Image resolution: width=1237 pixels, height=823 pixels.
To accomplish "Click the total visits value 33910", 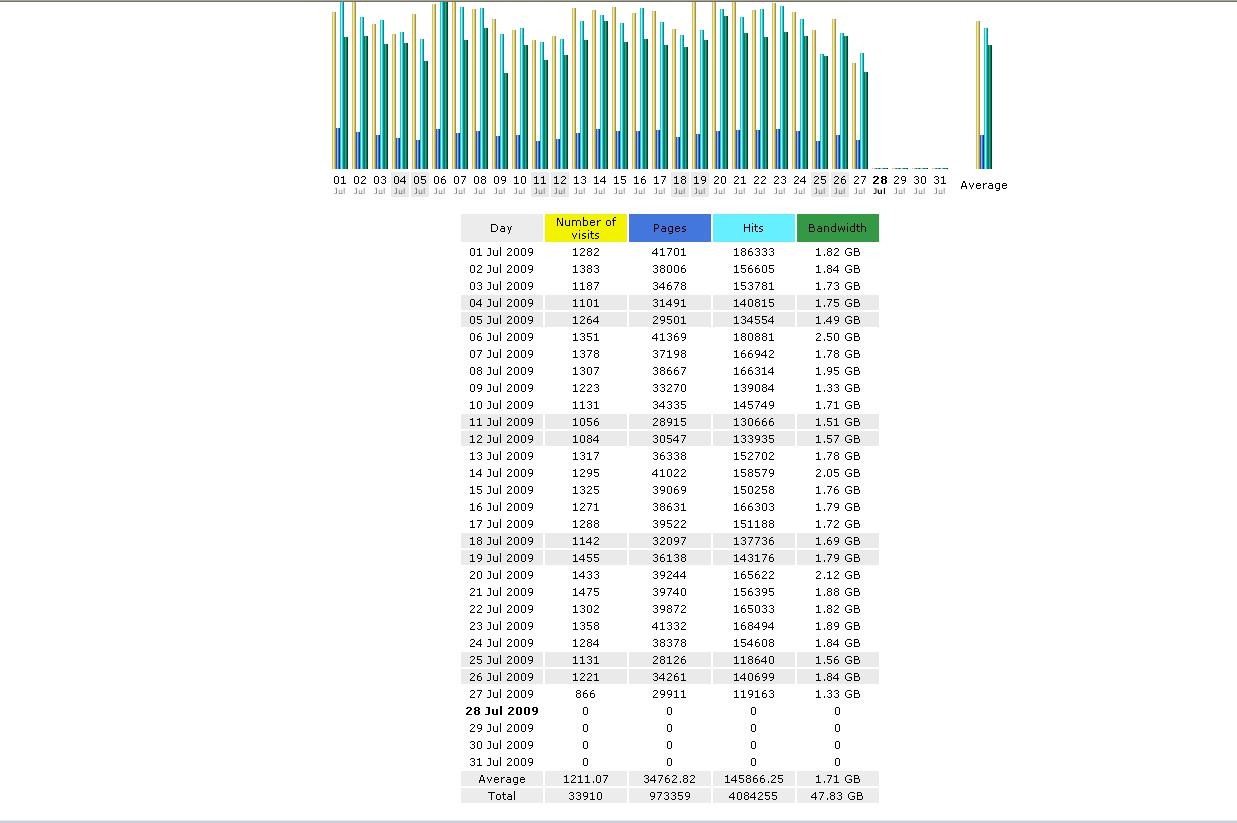I will (585, 796).
